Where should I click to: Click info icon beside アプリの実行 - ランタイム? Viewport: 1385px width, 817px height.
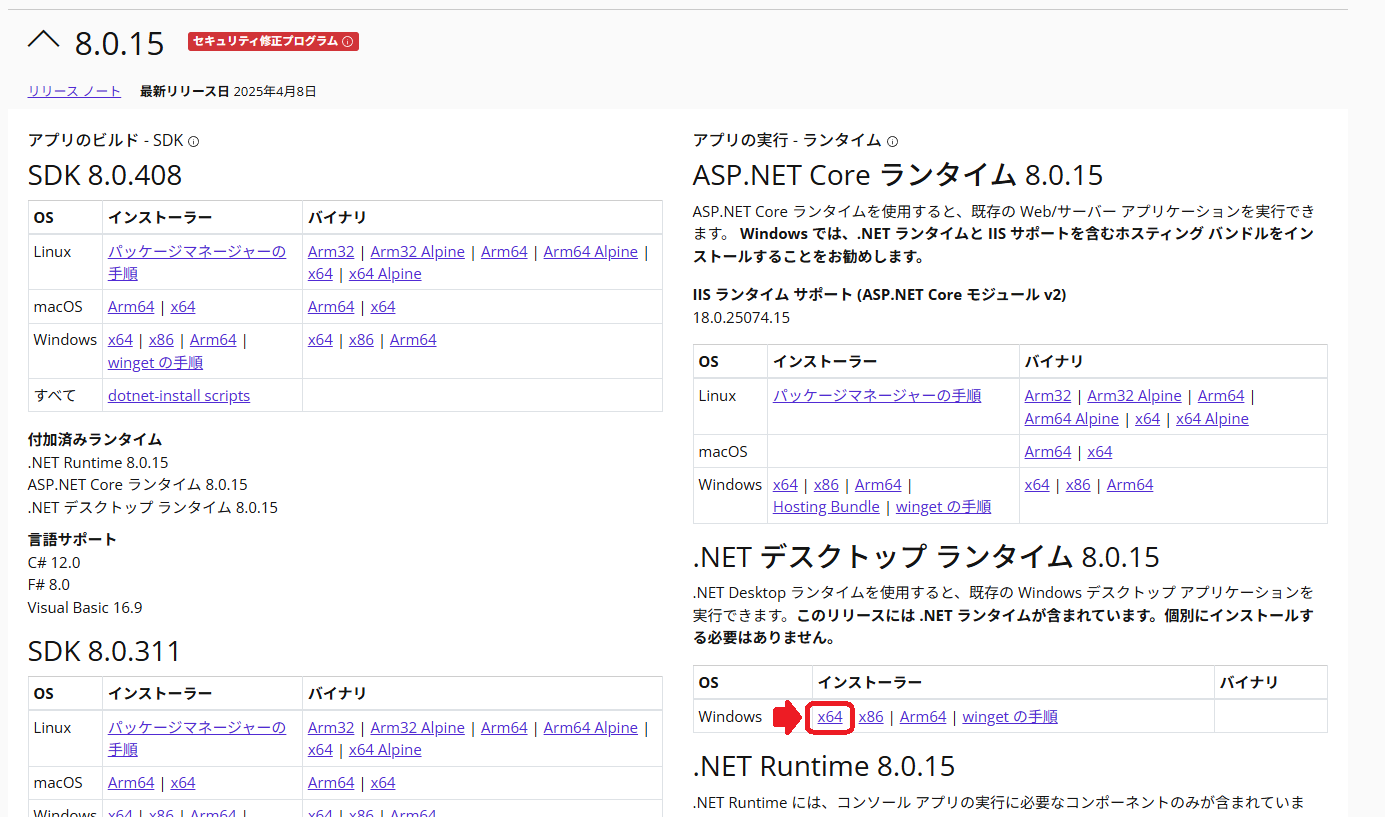click(892, 142)
